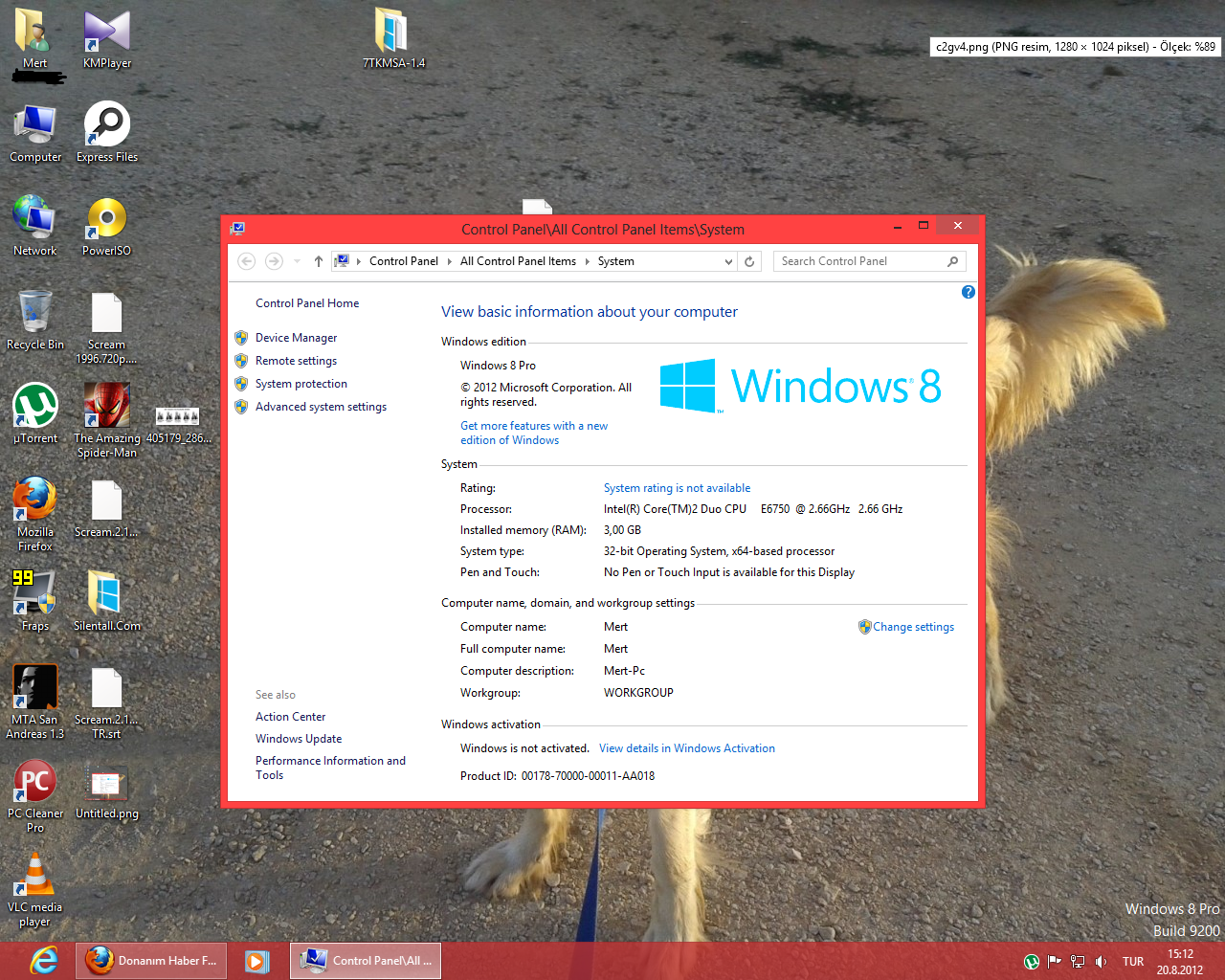Screen dimensions: 1225x980
Task: Open the System window title-bar icon menu
Action: point(238,228)
